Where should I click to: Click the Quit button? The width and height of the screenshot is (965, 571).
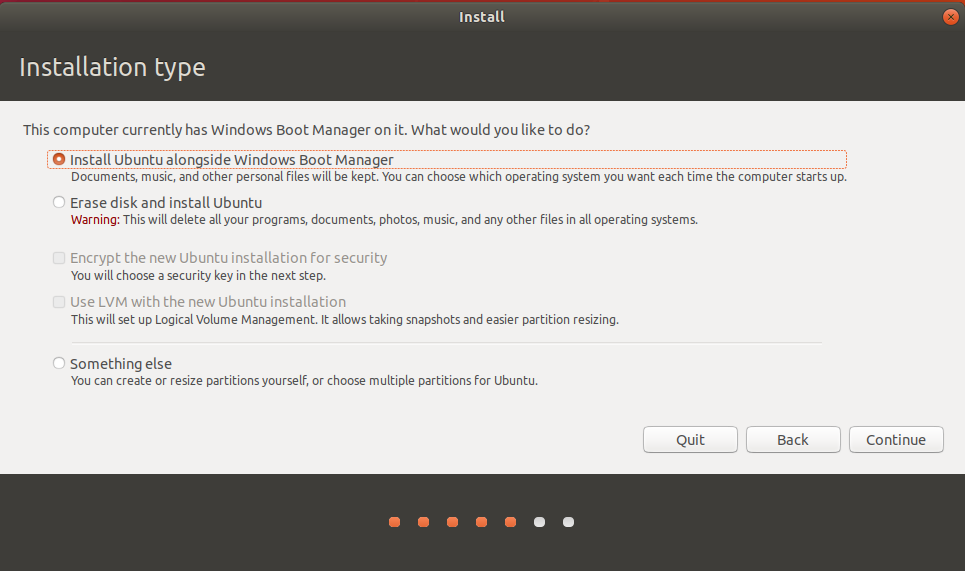click(690, 439)
